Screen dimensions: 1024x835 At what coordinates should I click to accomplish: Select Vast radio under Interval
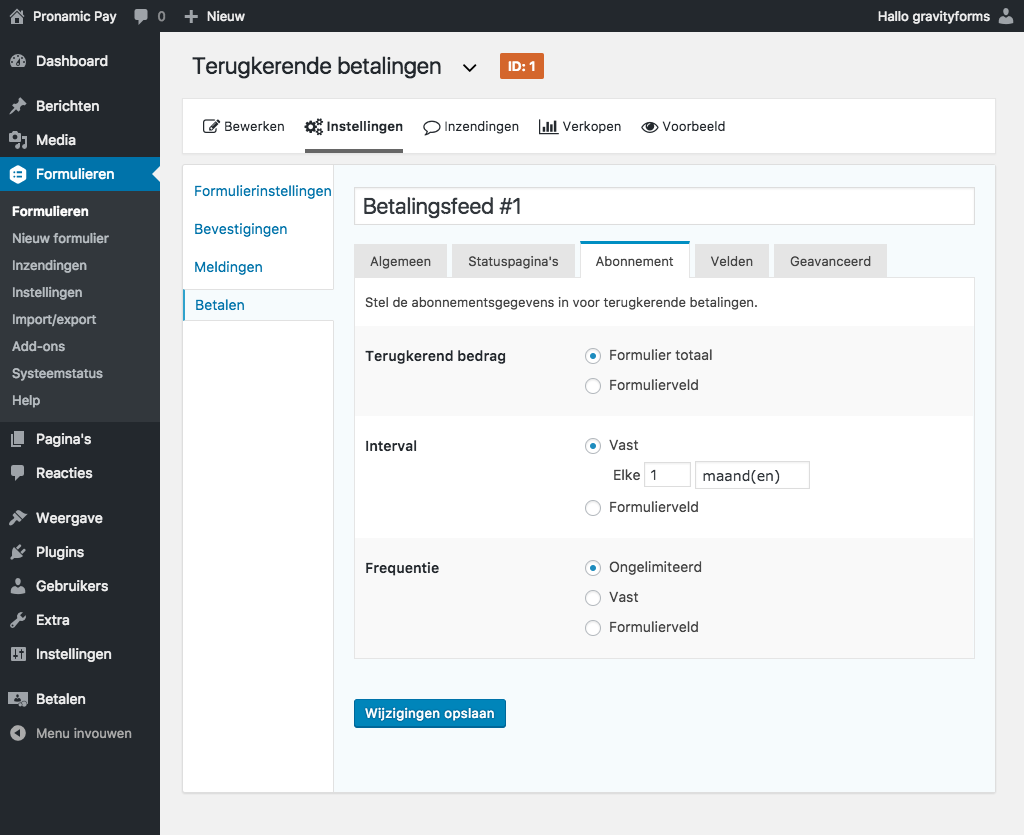click(593, 446)
